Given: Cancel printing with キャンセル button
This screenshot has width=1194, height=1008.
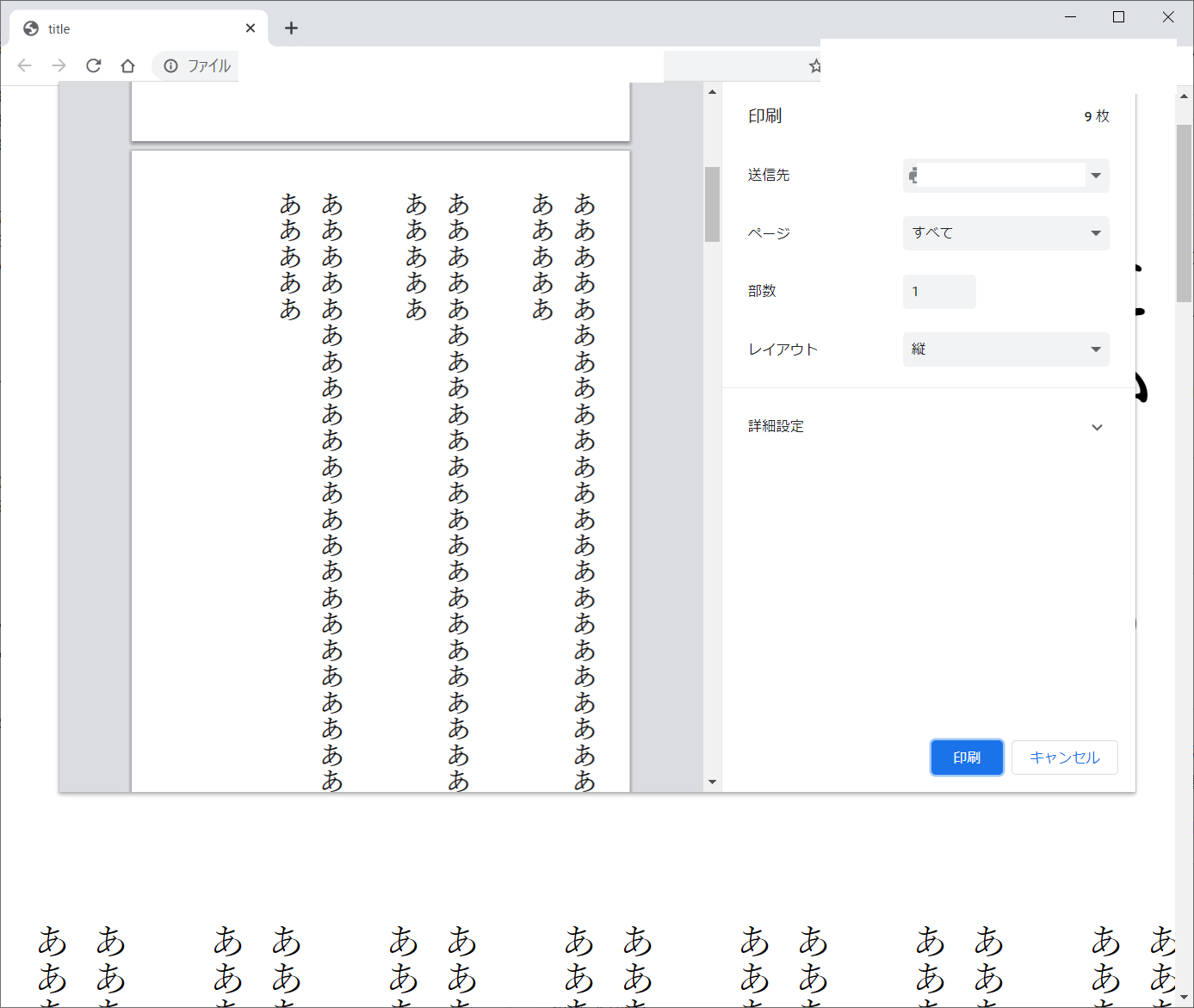Looking at the screenshot, I should pos(1064,758).
